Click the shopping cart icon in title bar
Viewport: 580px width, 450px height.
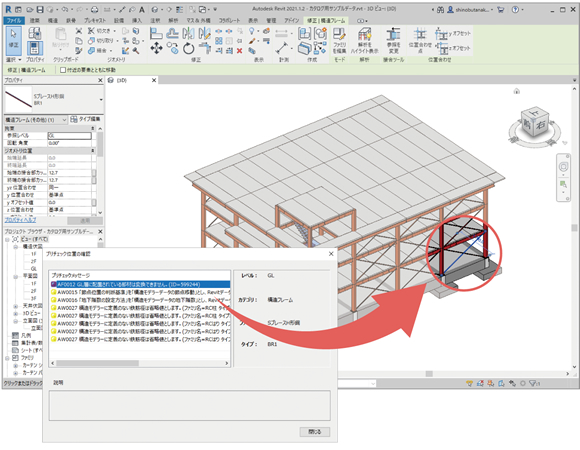coord(500,10)
